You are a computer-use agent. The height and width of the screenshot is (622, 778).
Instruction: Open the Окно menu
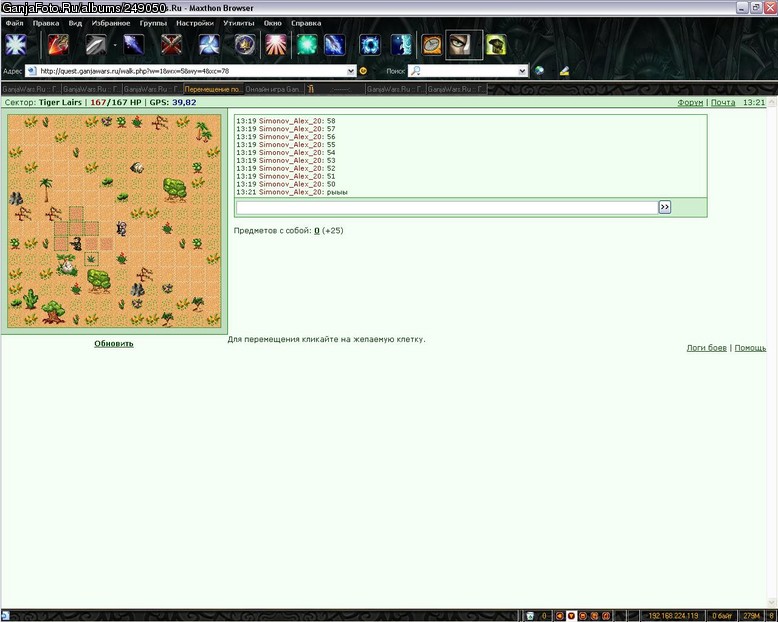(272, 23)
